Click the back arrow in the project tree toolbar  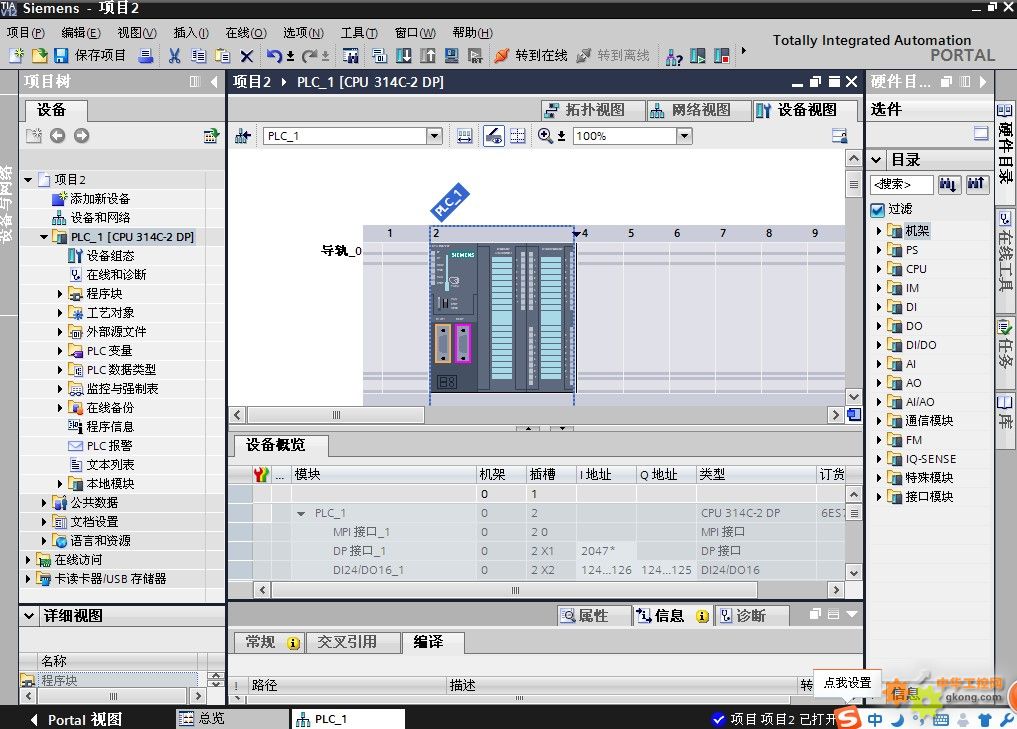click(x=58, y=136)
